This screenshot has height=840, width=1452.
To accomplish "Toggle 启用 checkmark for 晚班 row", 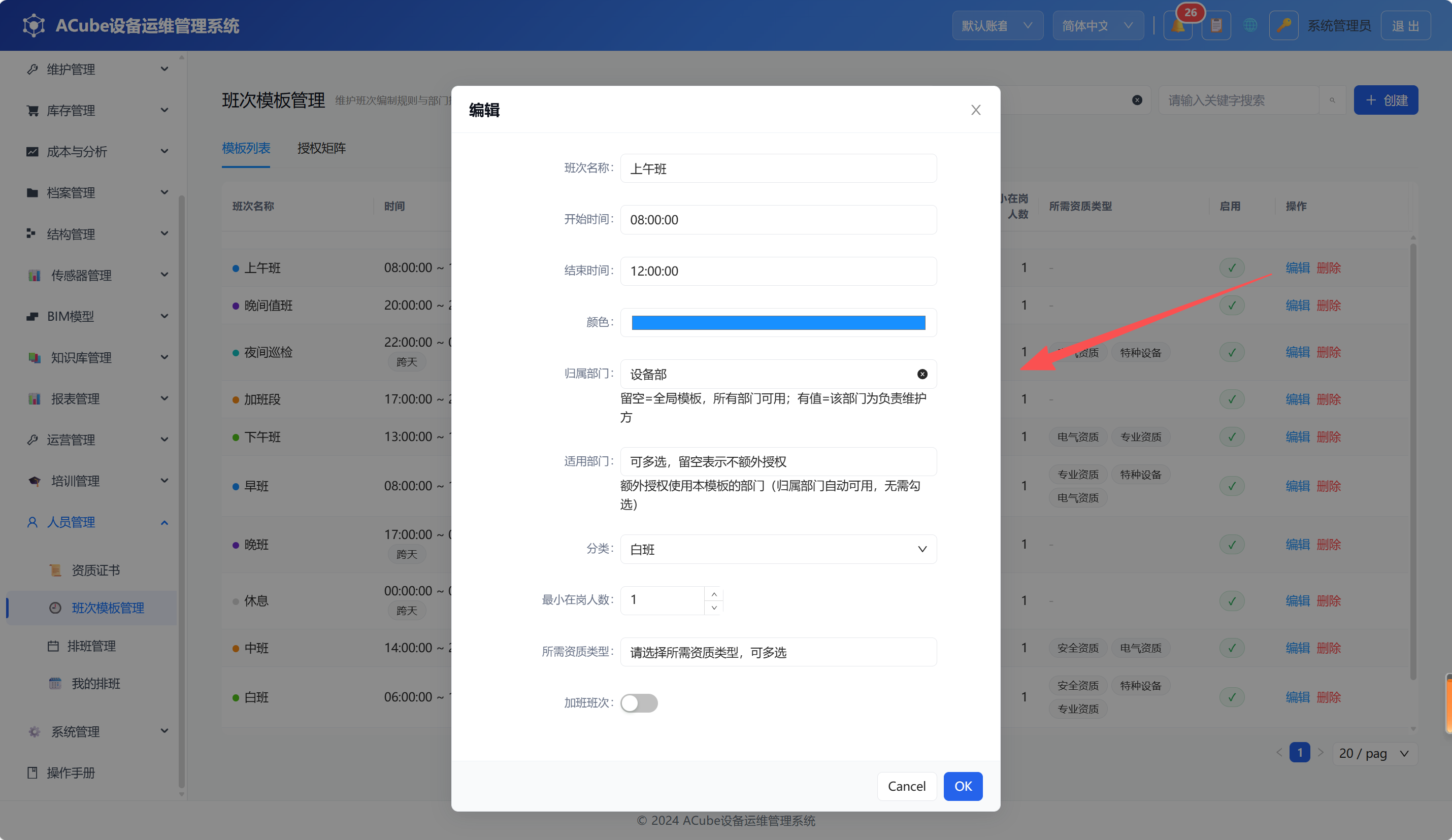I will pos(1232,545).
